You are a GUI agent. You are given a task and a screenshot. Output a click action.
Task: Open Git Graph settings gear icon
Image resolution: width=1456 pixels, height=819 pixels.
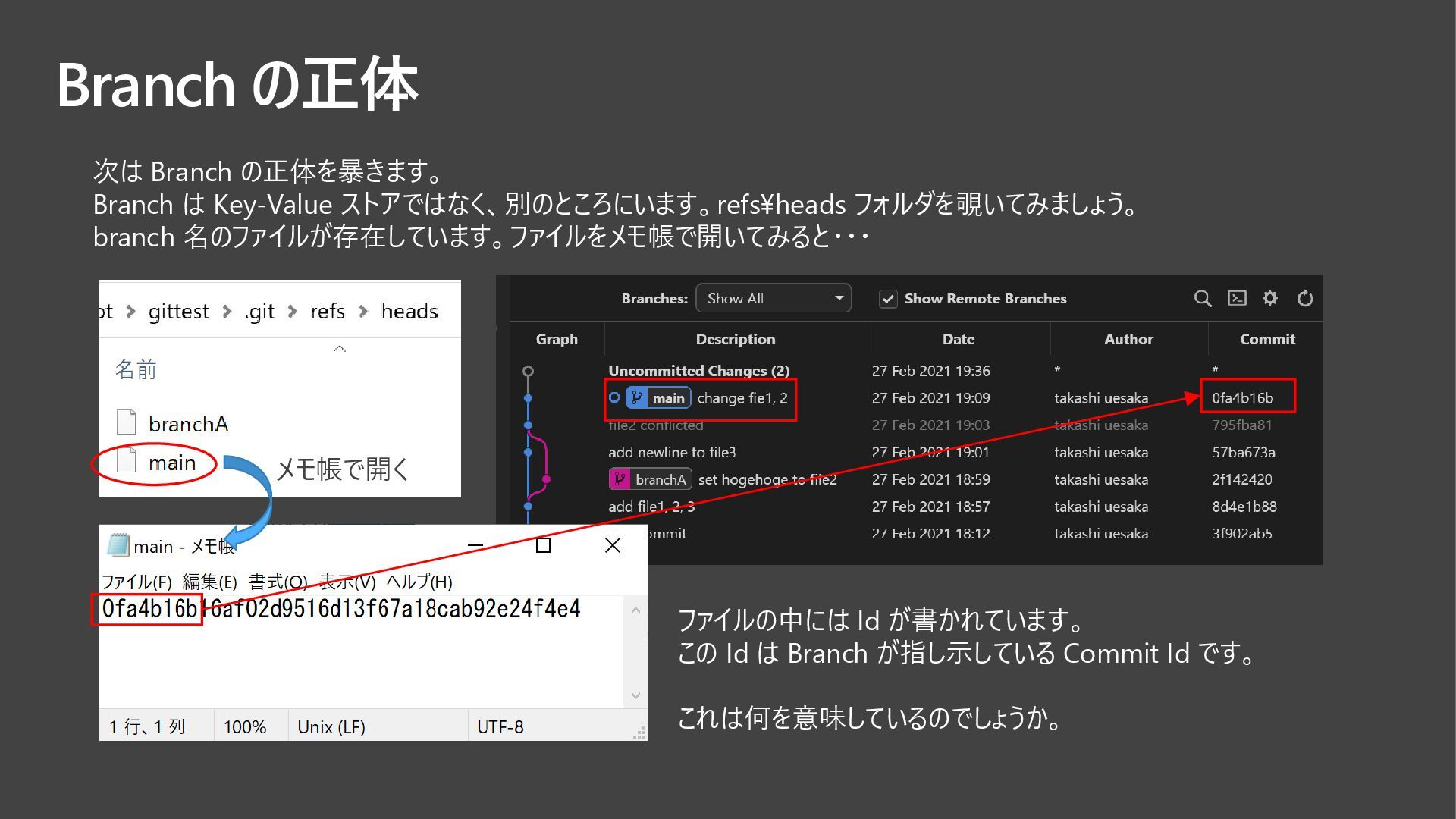[x=1270, y=298]
